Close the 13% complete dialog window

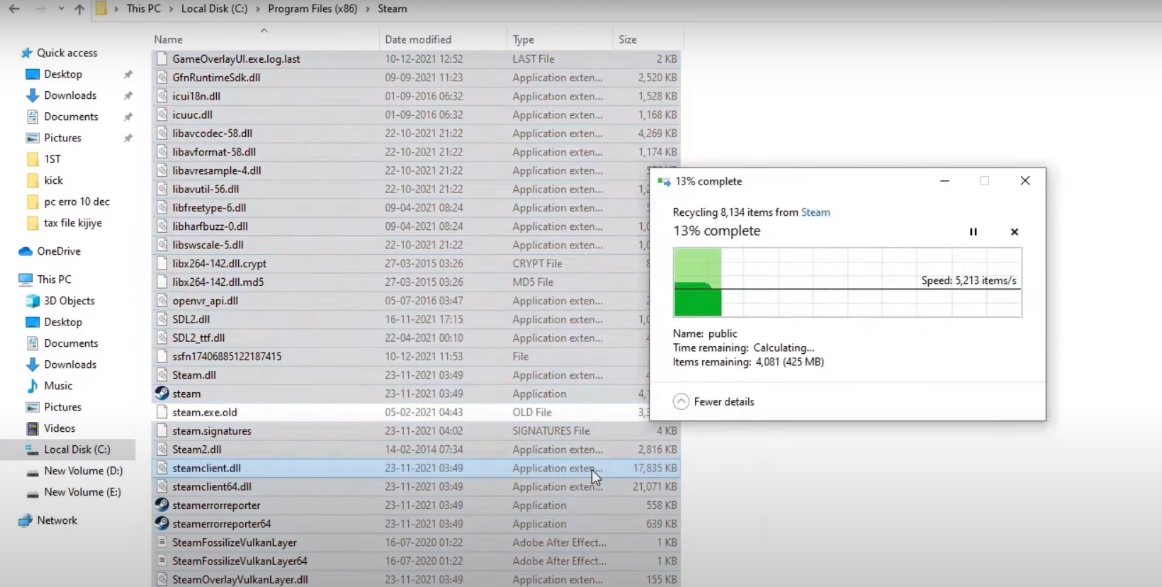pyautogui.click(x=1025, y=181)
